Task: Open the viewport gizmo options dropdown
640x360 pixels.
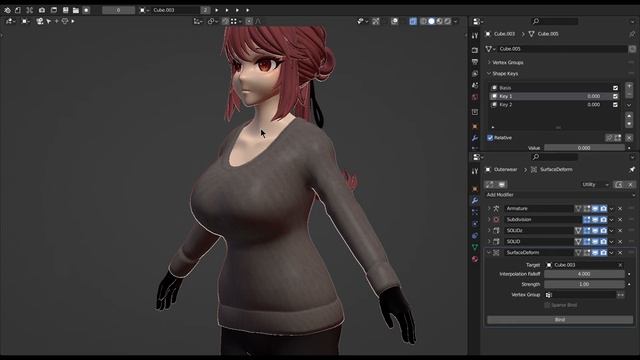Action: 362,21
